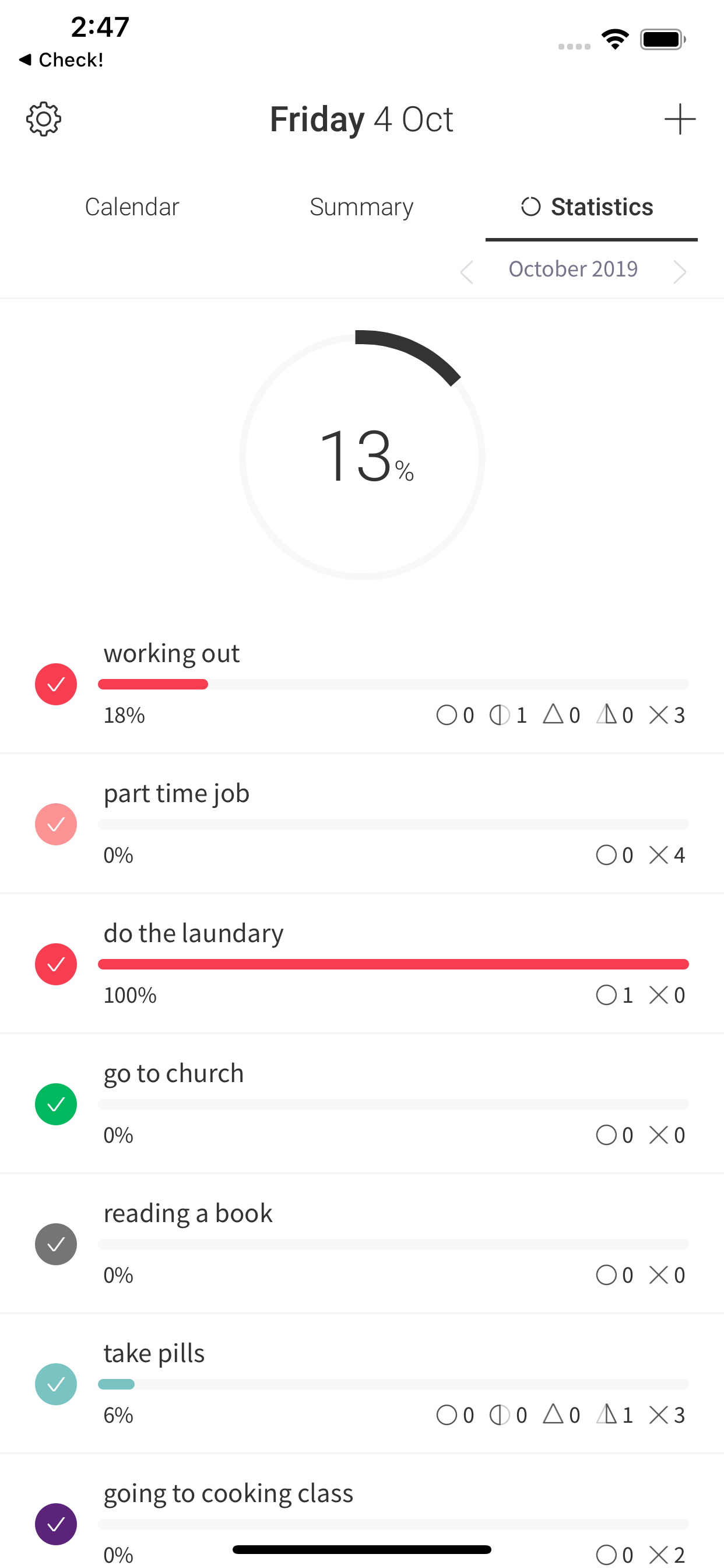
Task: Tap the do the laundary progress bar
Action: [393, 964]
